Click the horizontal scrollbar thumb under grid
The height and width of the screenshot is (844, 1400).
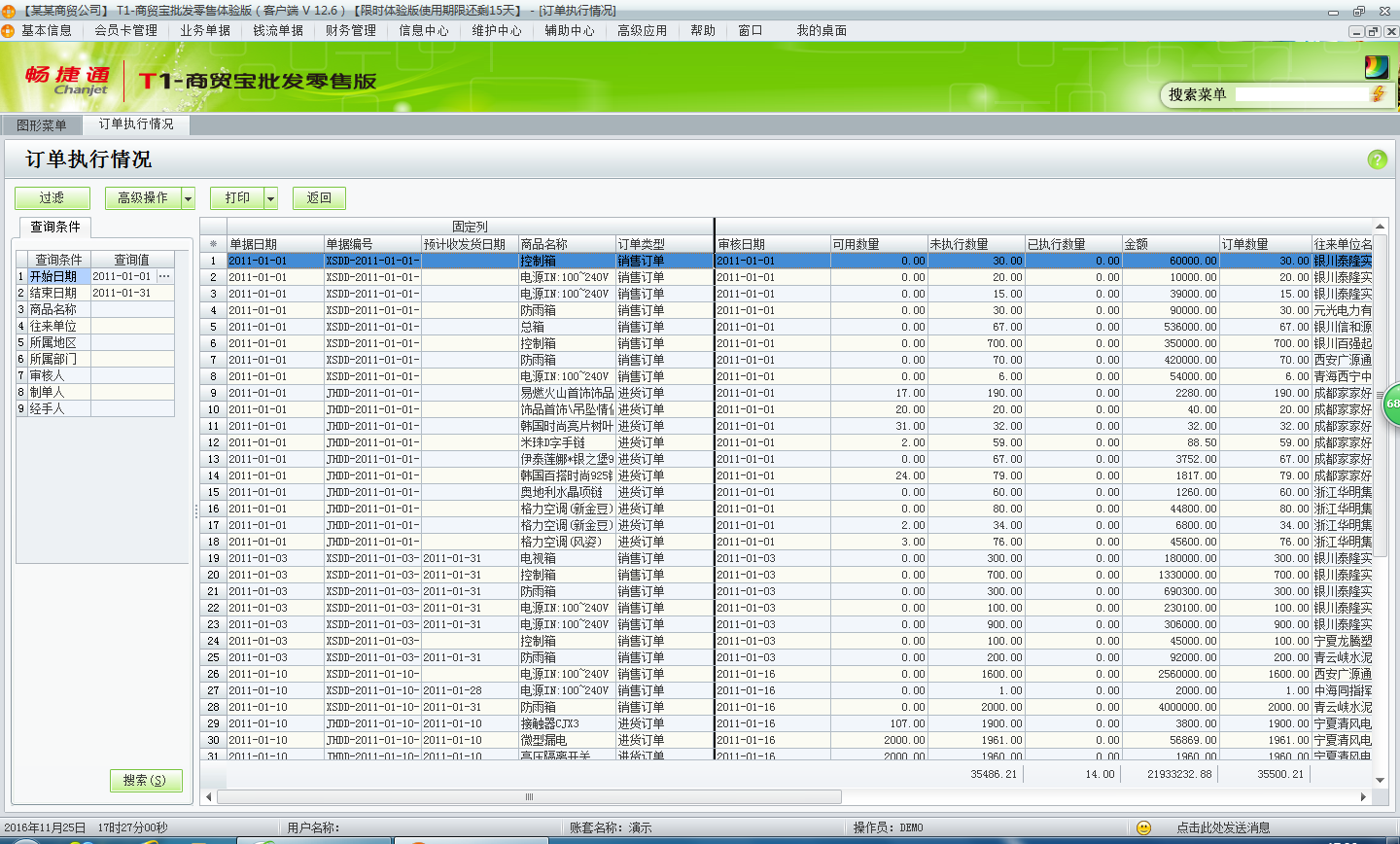pos(529,796)
